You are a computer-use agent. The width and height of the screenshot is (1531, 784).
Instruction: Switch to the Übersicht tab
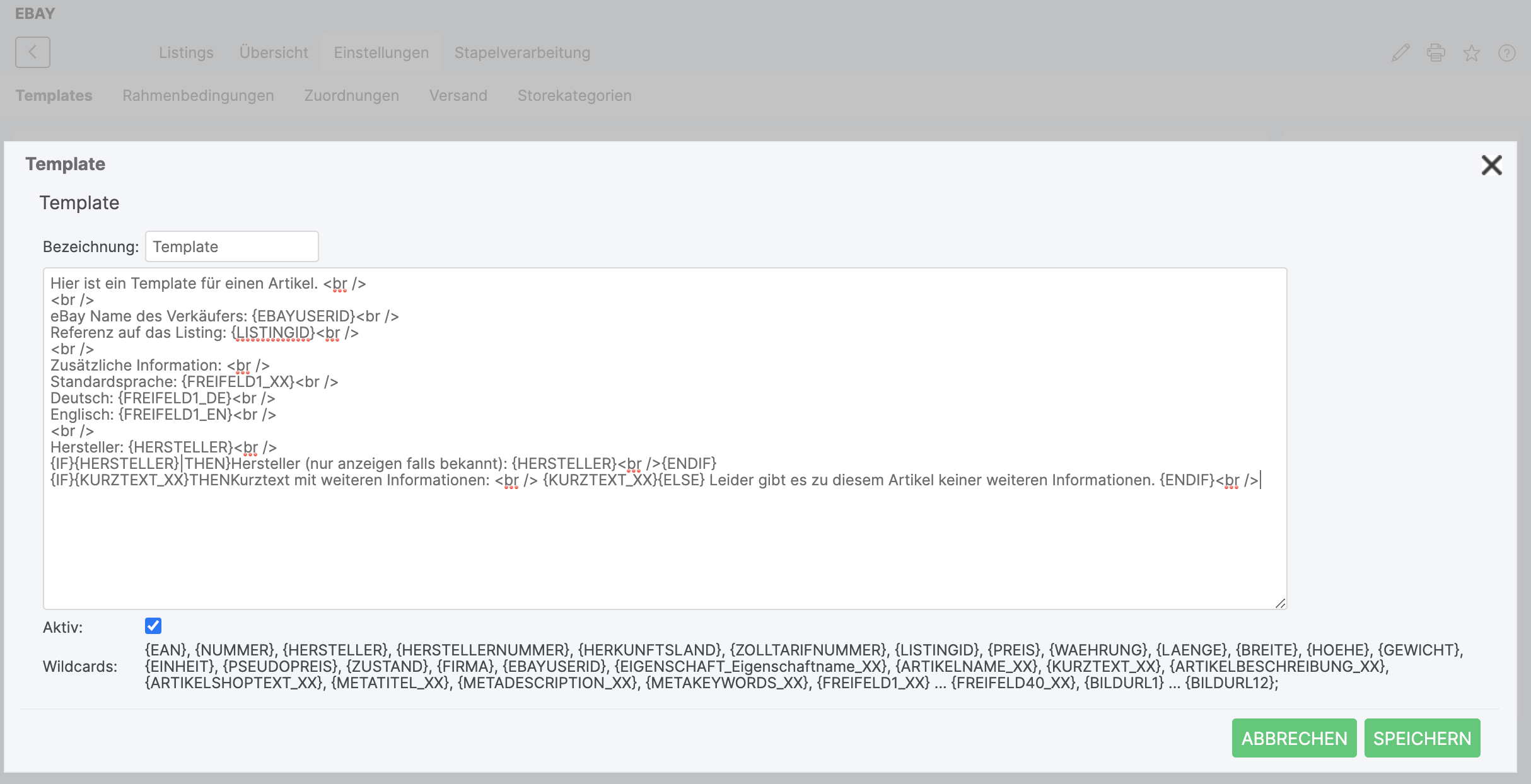274,53
